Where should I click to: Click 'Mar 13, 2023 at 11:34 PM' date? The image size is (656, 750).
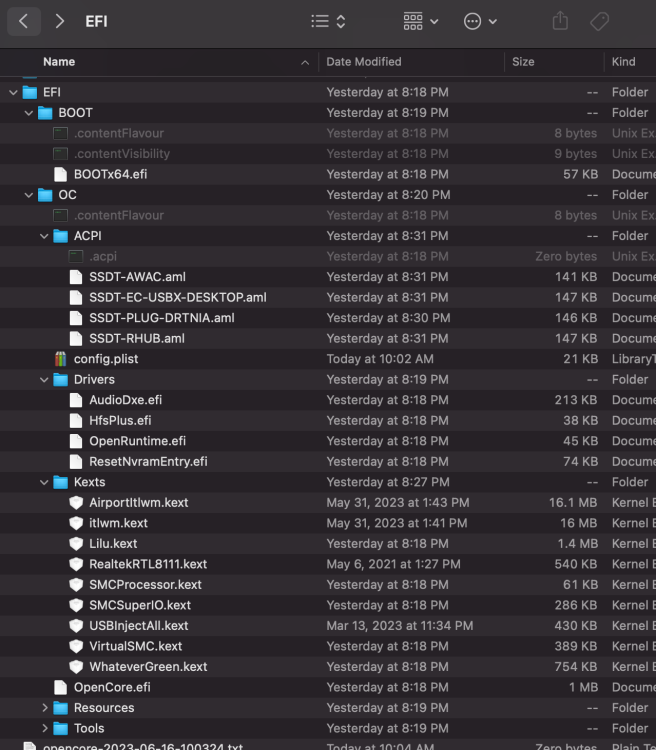coord(400,626)
